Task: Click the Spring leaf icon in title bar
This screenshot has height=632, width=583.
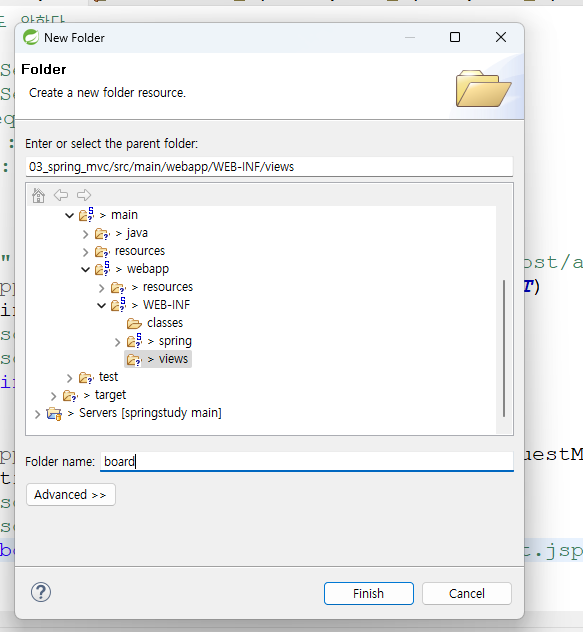Action: pos(31,37)
